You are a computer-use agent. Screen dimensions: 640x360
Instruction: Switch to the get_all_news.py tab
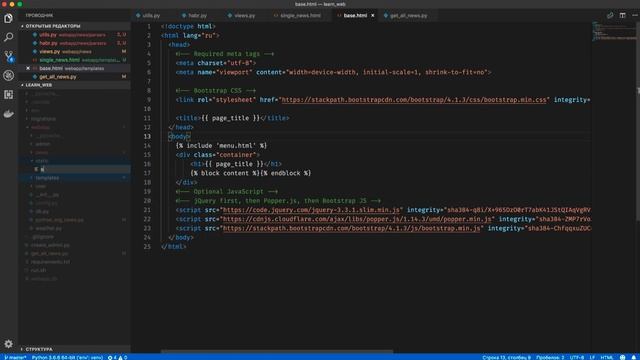tap(409, 16)
